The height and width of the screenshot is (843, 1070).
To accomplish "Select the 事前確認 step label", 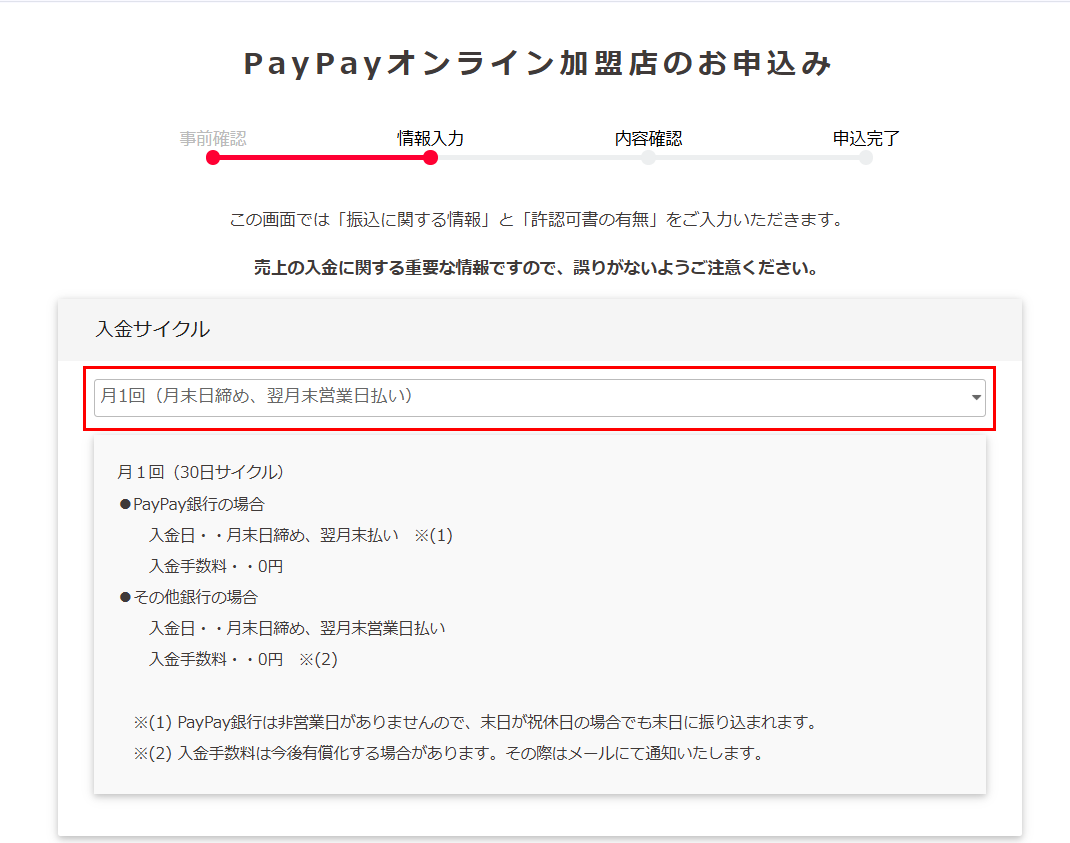I will point(213,139).
